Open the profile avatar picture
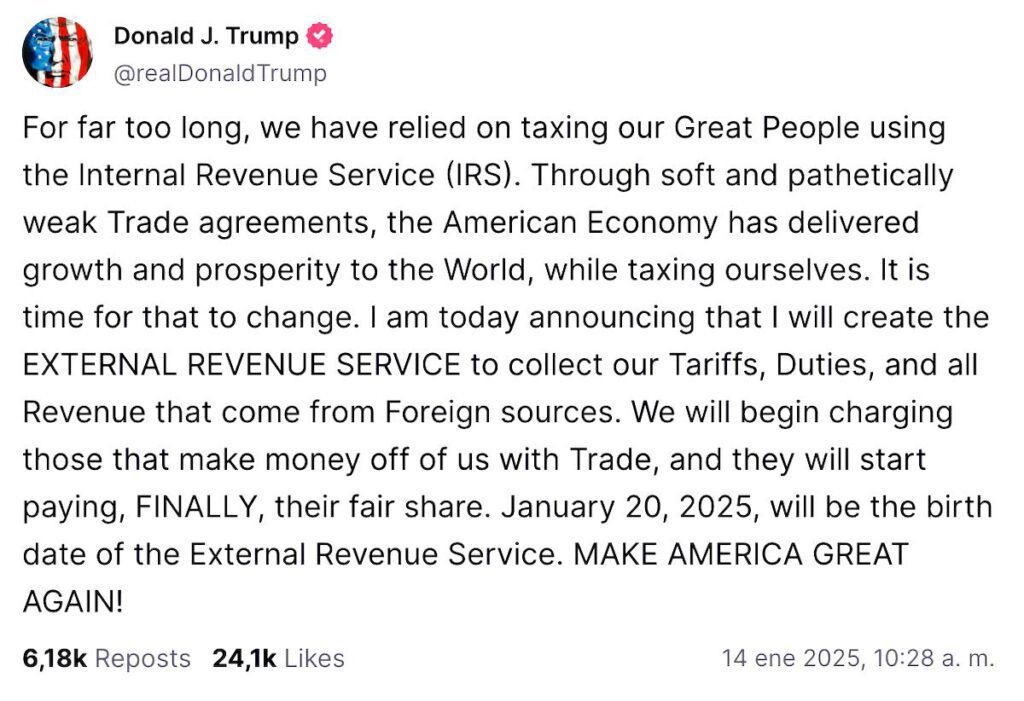Image resolution: width=1024 pixels, height=701 pixels. [x=58, y=52]
